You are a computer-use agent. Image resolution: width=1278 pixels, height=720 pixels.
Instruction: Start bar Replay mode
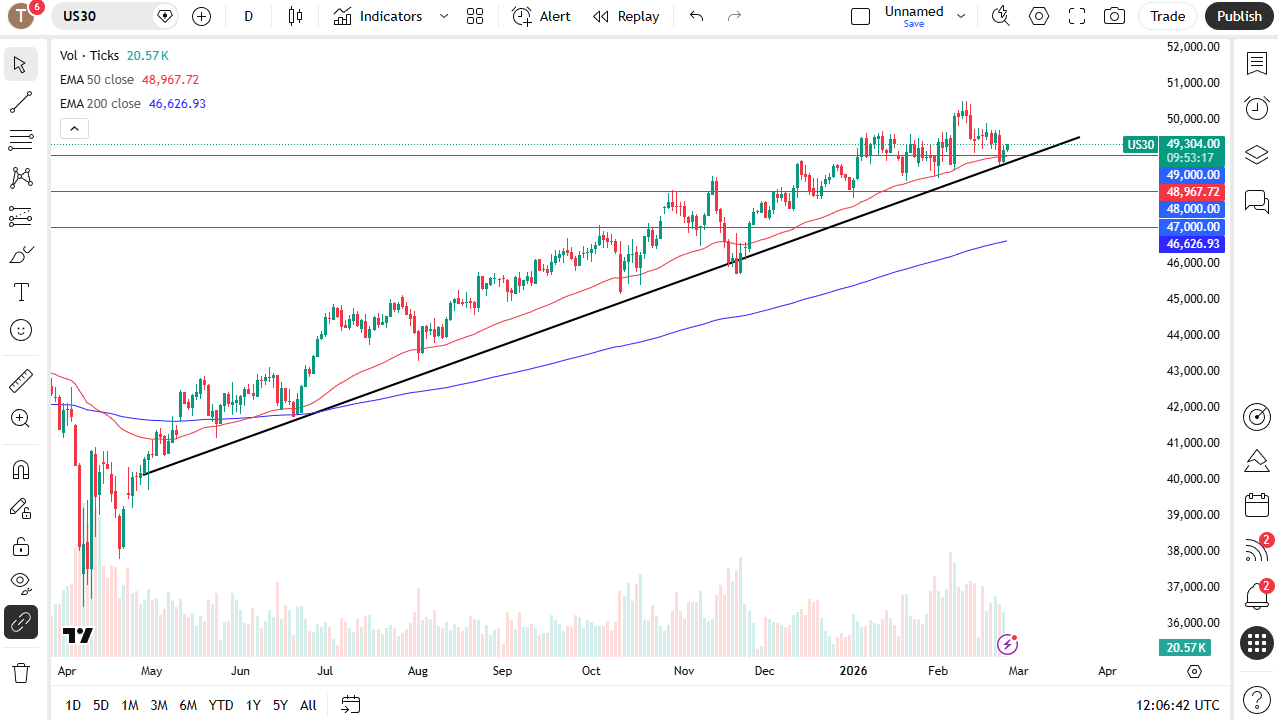pyautogui.click(x=626, y=16)
